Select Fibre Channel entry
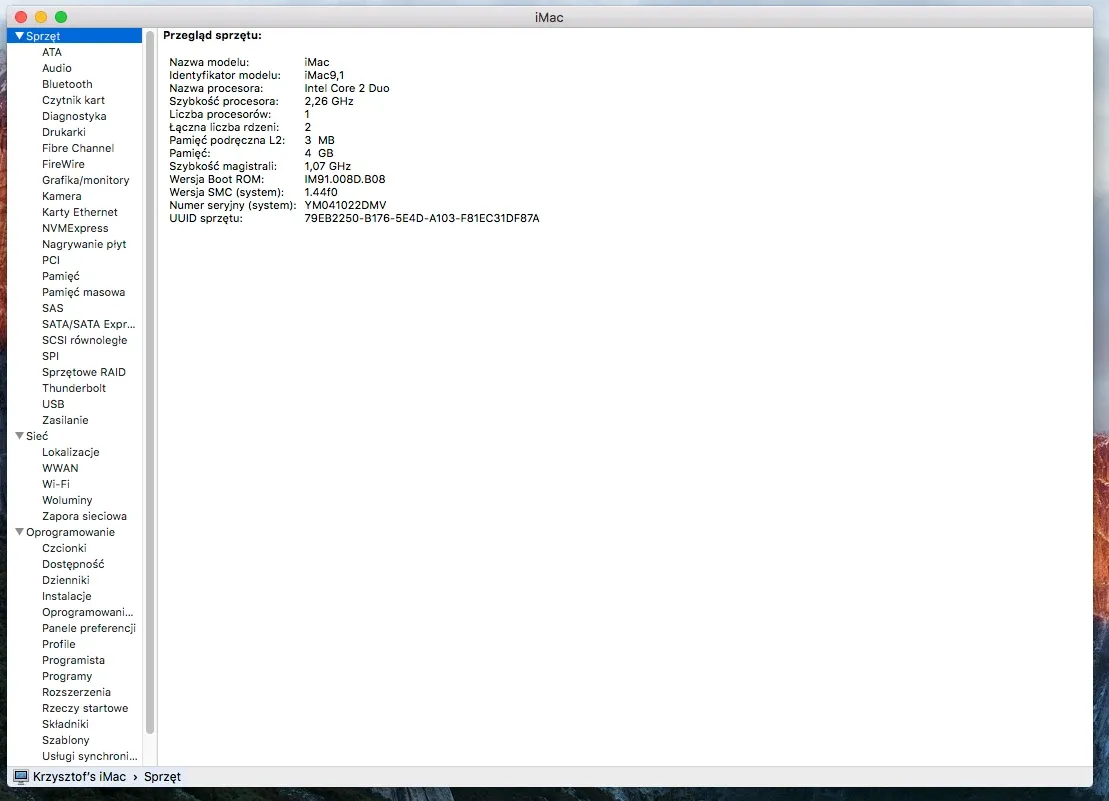This screenshot has width=1109, height=801. click(78, 148)
